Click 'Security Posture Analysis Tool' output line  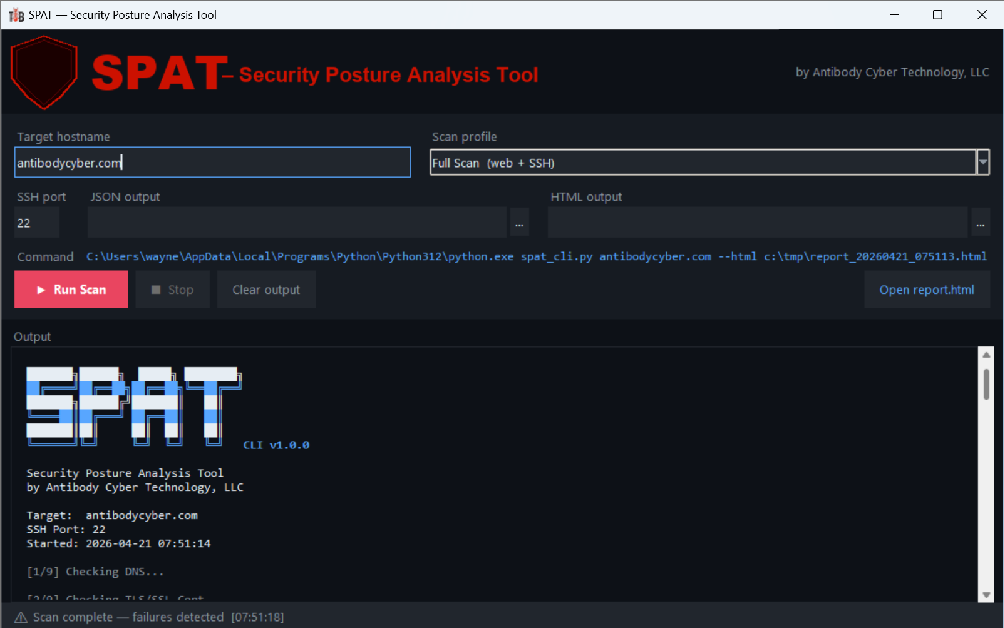click(x=125, y=473)
